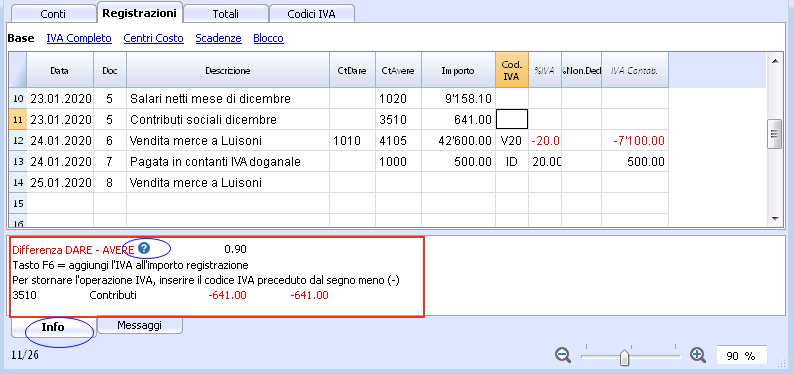Select the Info tab at bottom
This screenshot has height=374, width=794.
point(53,327)
